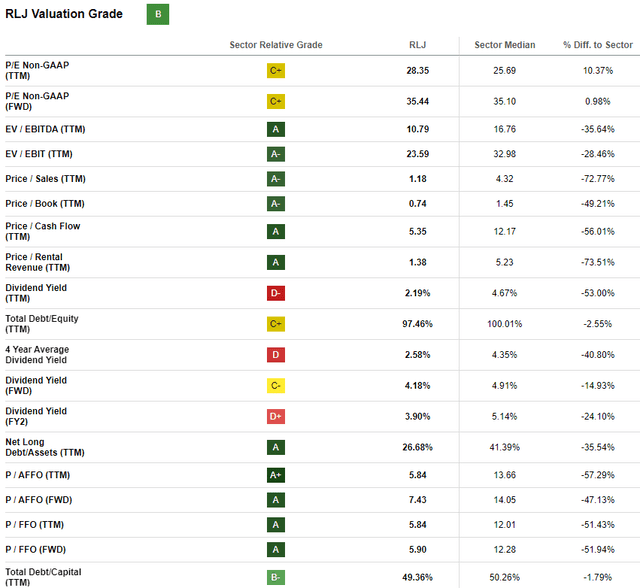Select the Total Debt/Equity (TTM) label
This screenshot has height=588, width=640.
point(42,324)
